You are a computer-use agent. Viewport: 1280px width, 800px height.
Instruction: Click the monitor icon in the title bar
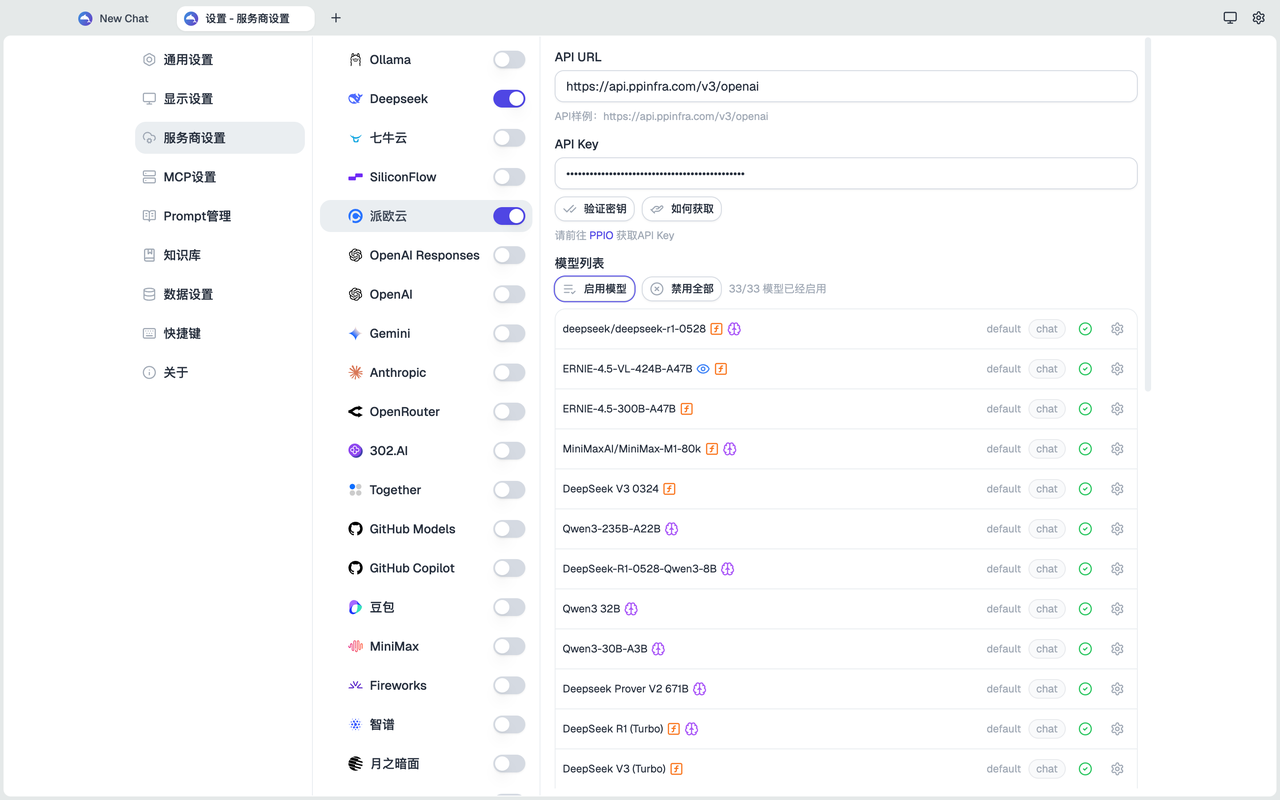click(1230, 17)
